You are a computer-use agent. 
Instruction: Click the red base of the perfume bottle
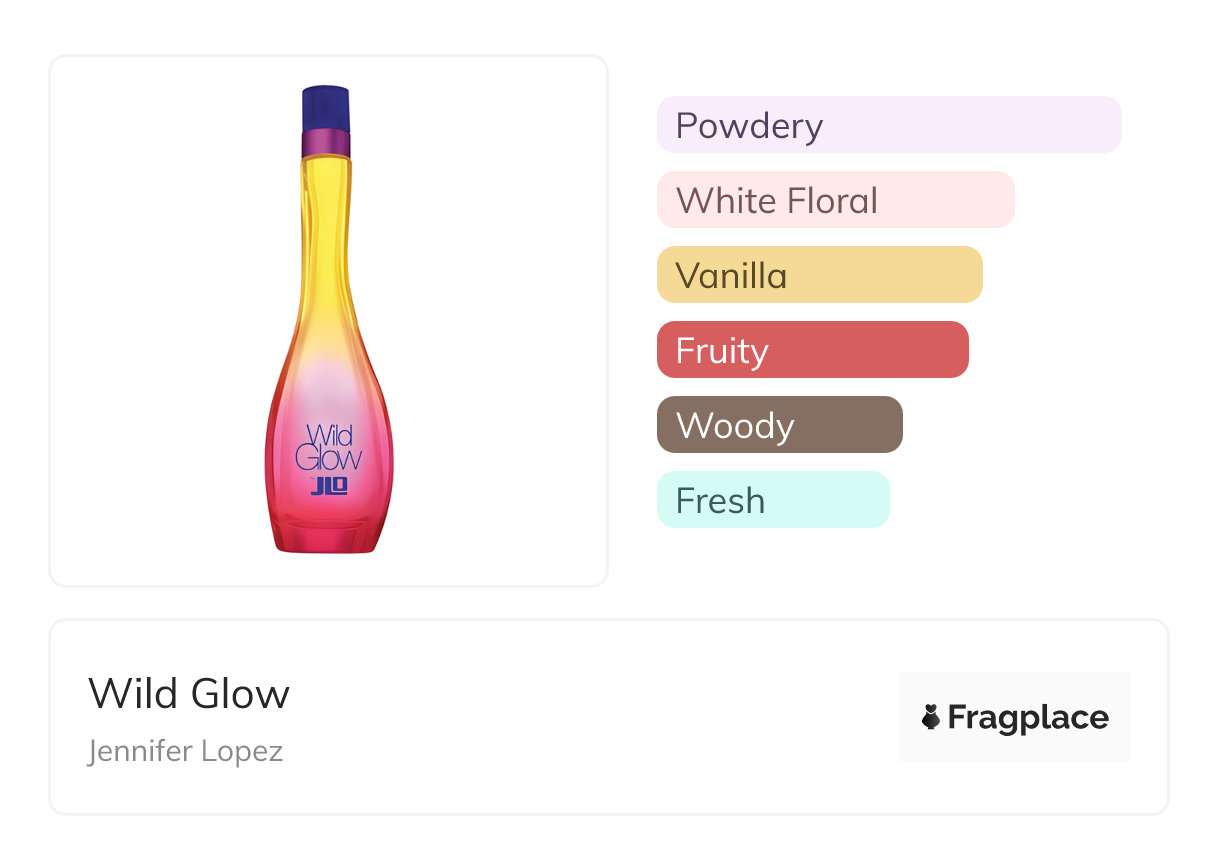click(x=327, y=535)
